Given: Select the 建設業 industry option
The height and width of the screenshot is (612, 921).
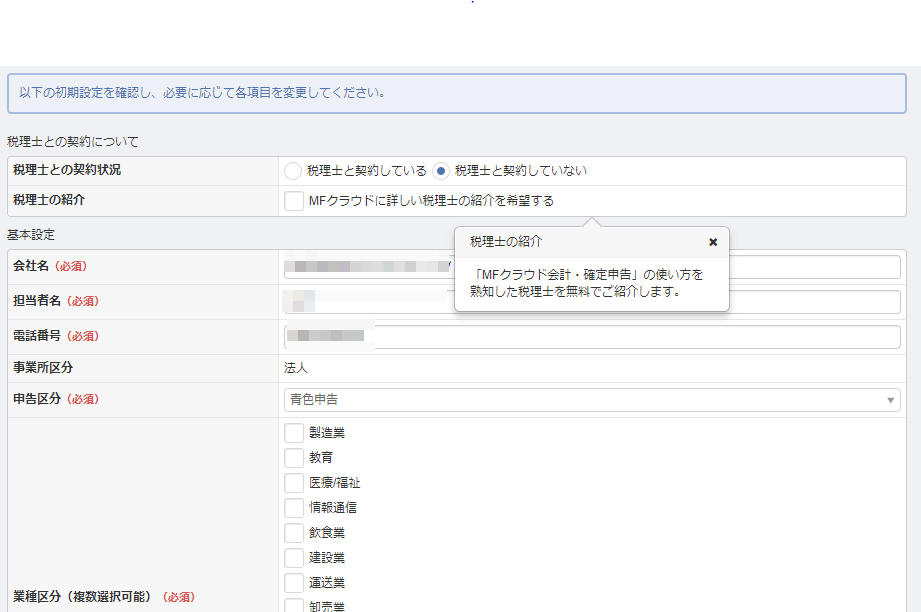Looking at the screenshot, I should [294, 557].
